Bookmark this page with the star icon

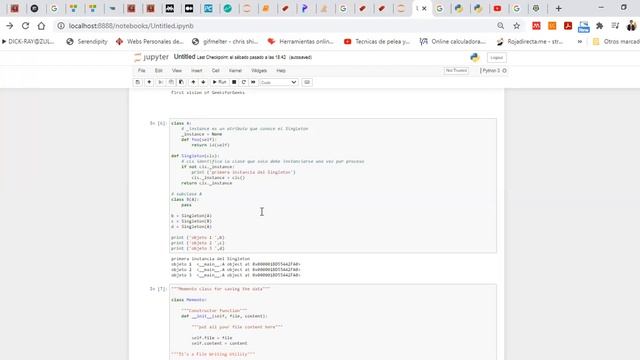pyautogui.click(x=516, y=26)
